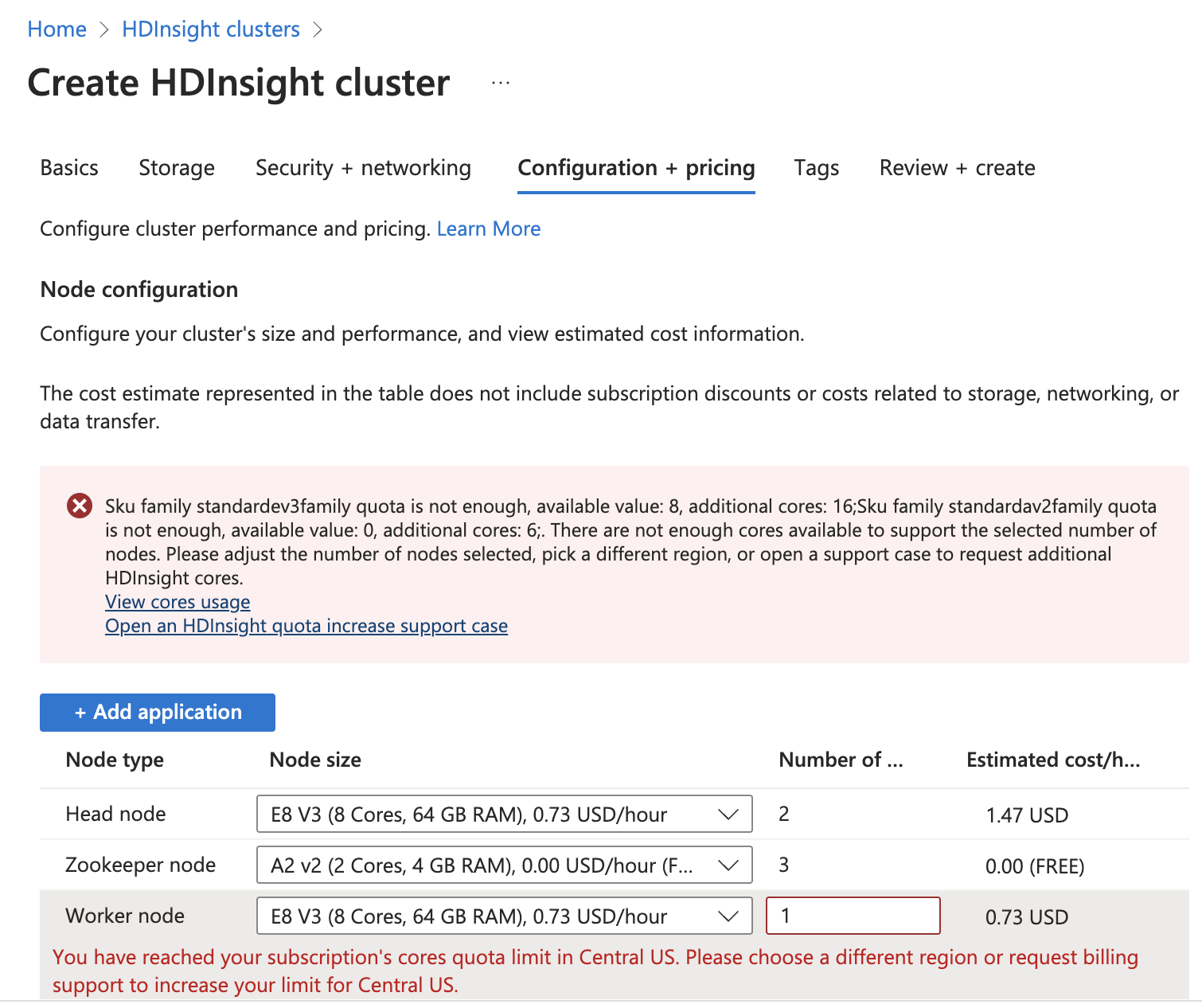Select the Head node row label
The image size is (1202, 1008).
115,814
